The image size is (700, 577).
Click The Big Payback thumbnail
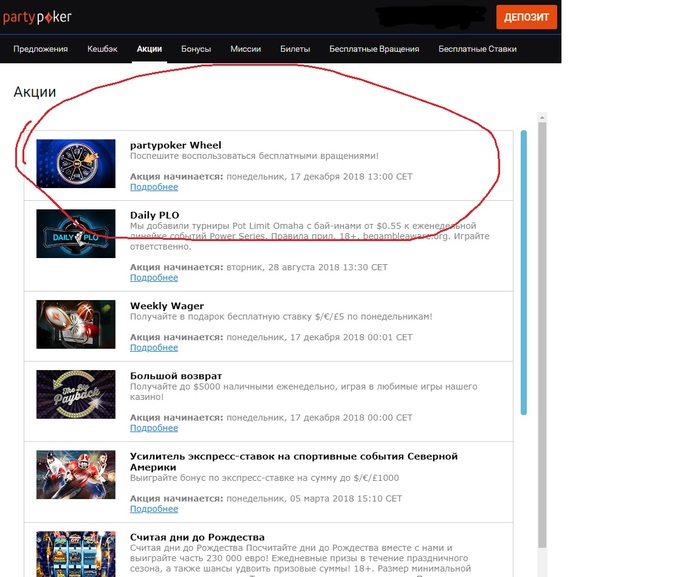pyautogui.click(x=76, y=394)
